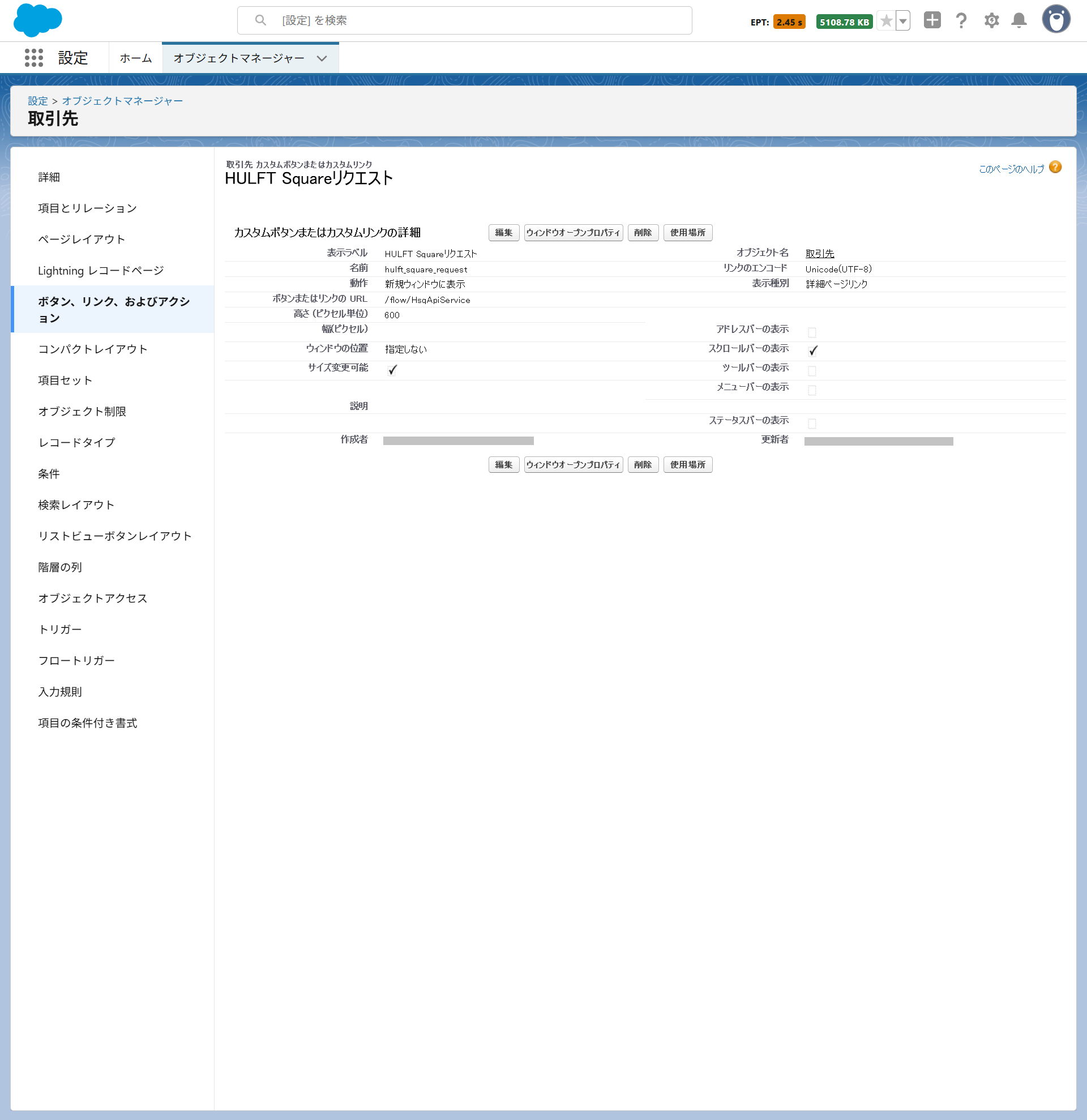Expand the favorites list dropdown arrow
This screenshot has width=1087, height=1120.
point(903,21)
